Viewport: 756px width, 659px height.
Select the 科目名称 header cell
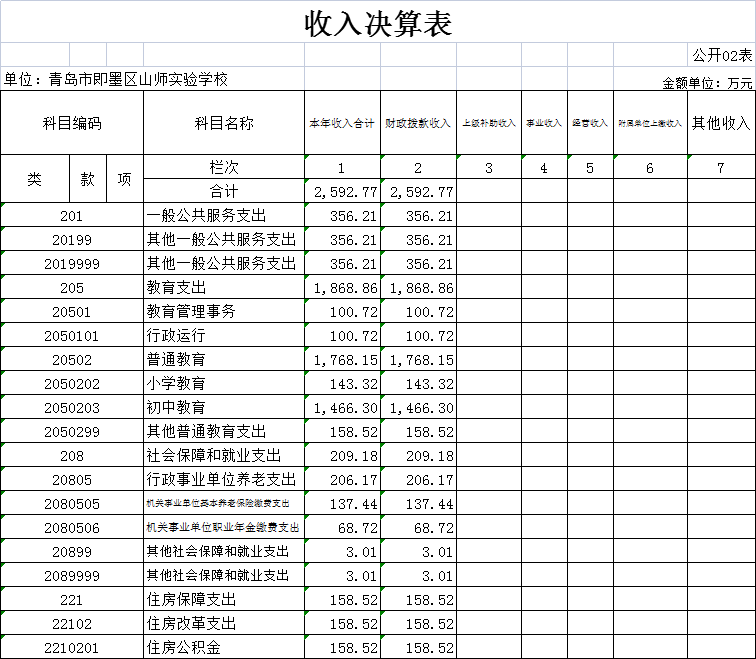(x=224, y=123)
